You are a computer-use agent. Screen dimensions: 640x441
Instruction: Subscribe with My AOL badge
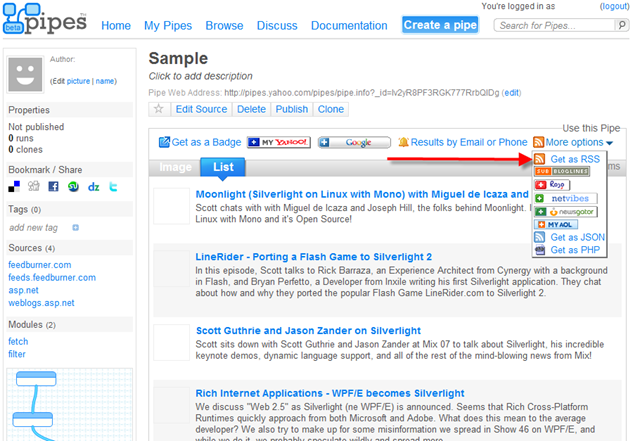tap(556, 225)
